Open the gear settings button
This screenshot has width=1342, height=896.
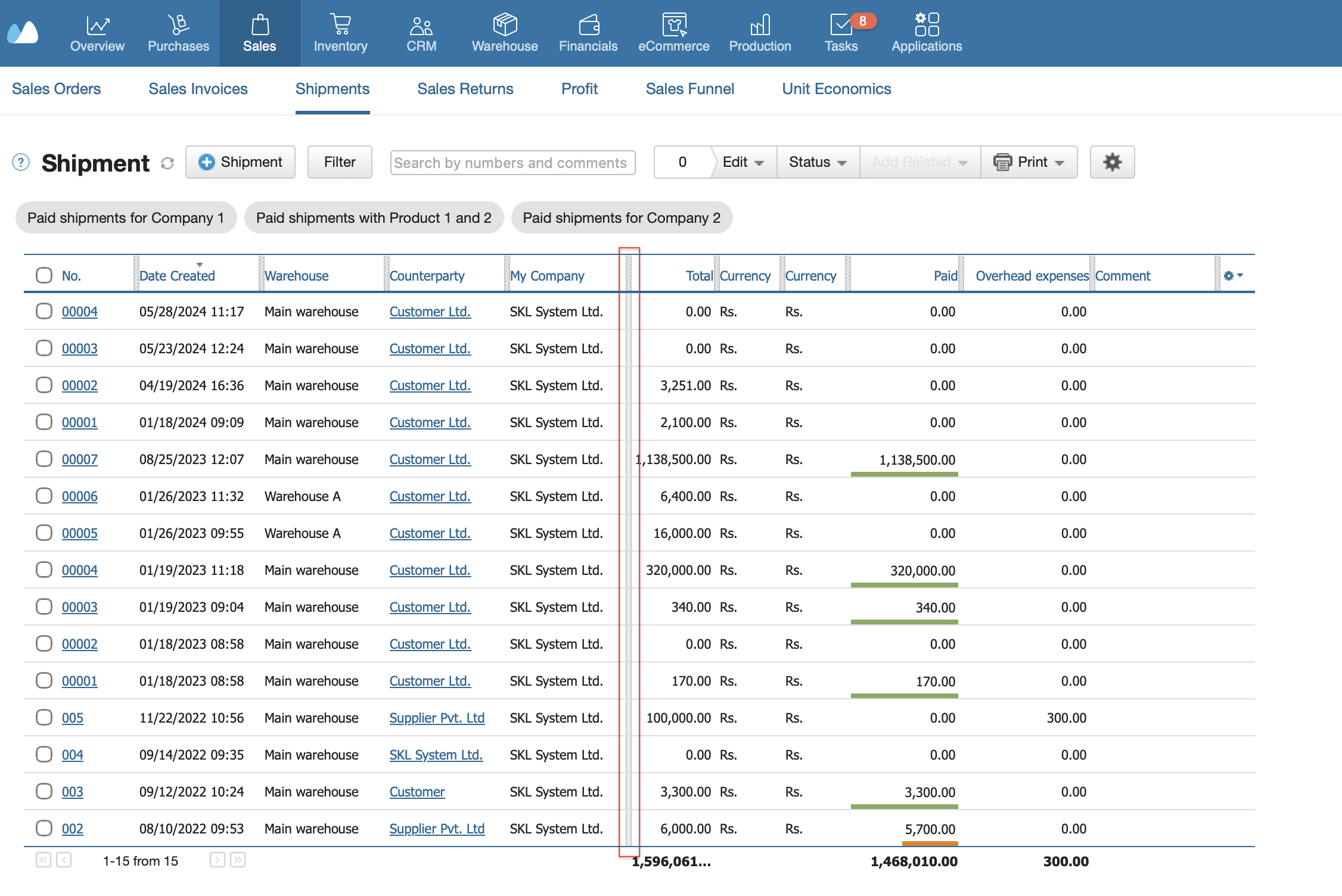tap(1112, 162)
